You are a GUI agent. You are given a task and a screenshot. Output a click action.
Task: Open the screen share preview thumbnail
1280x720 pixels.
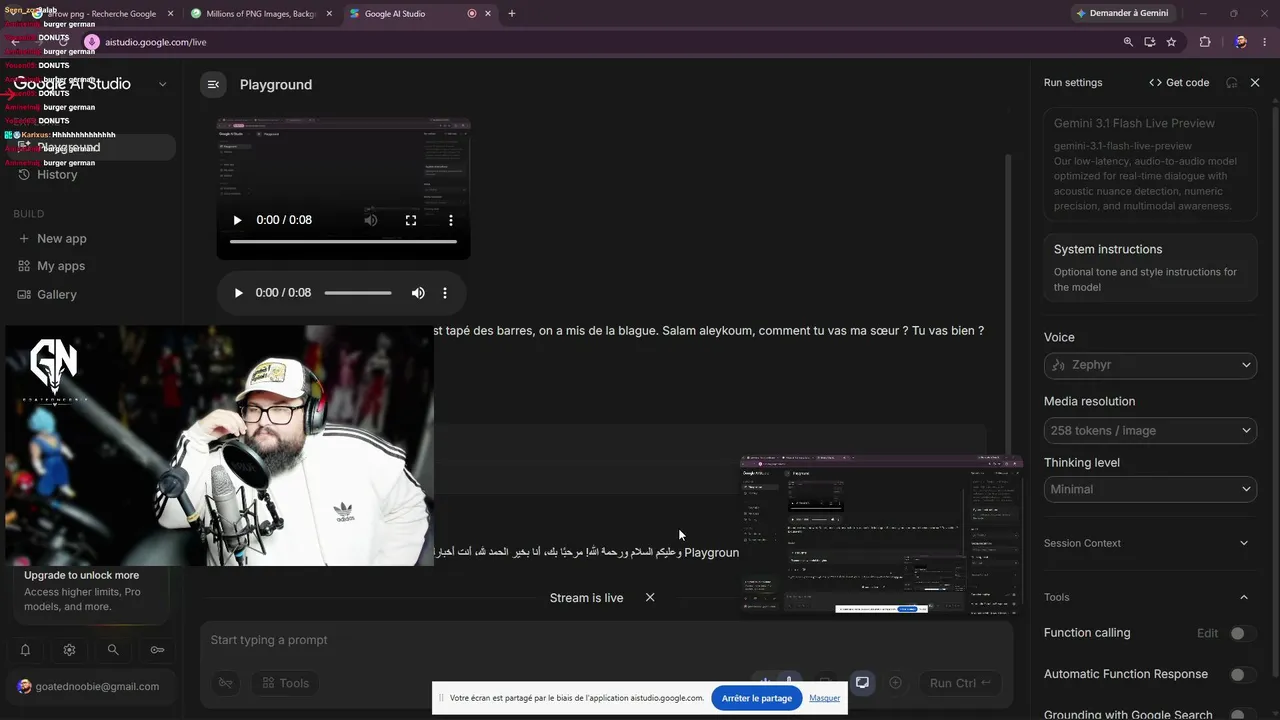(881, 533)
